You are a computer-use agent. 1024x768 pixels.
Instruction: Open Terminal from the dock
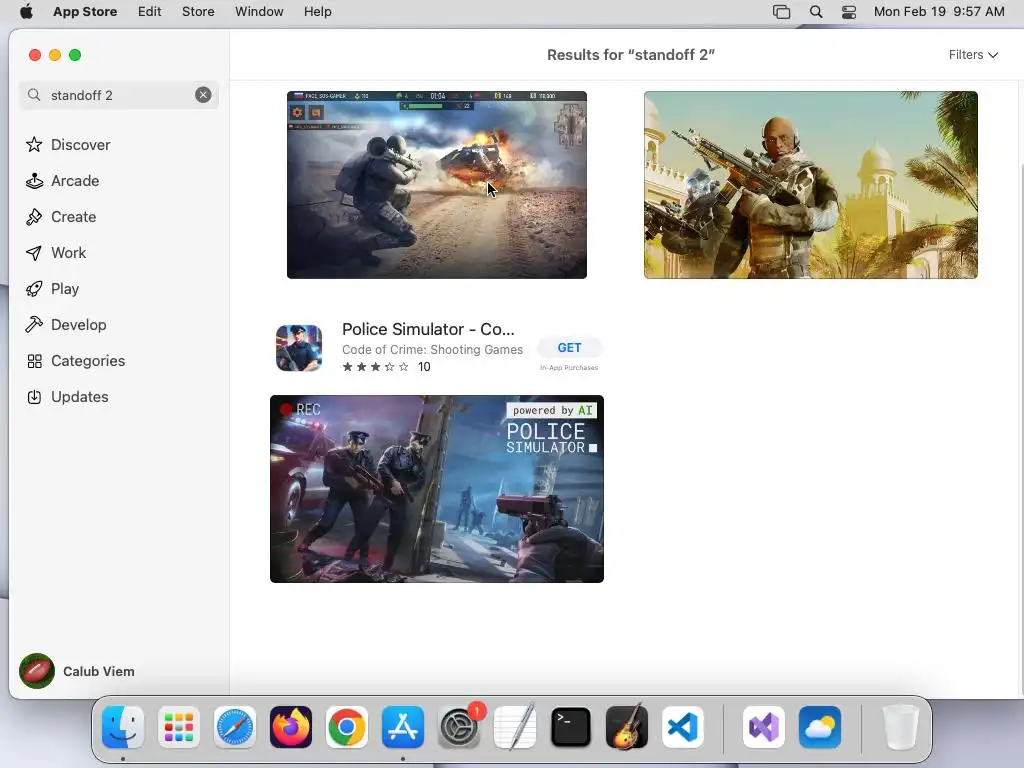(571, 727)
